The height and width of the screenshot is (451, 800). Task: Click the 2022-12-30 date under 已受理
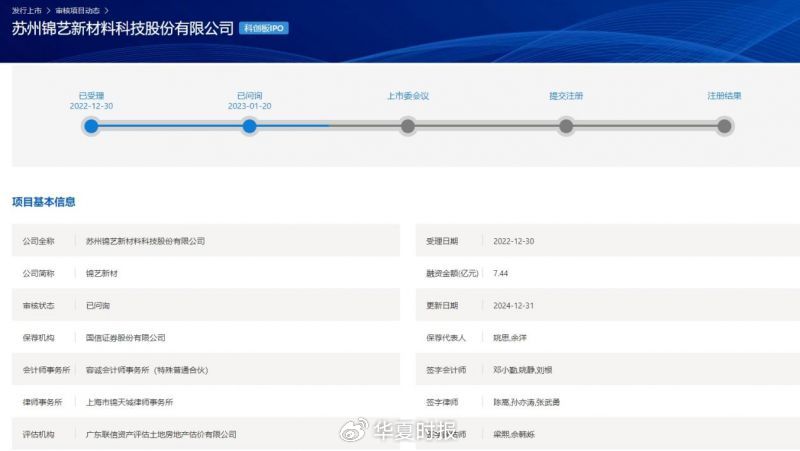91,106
